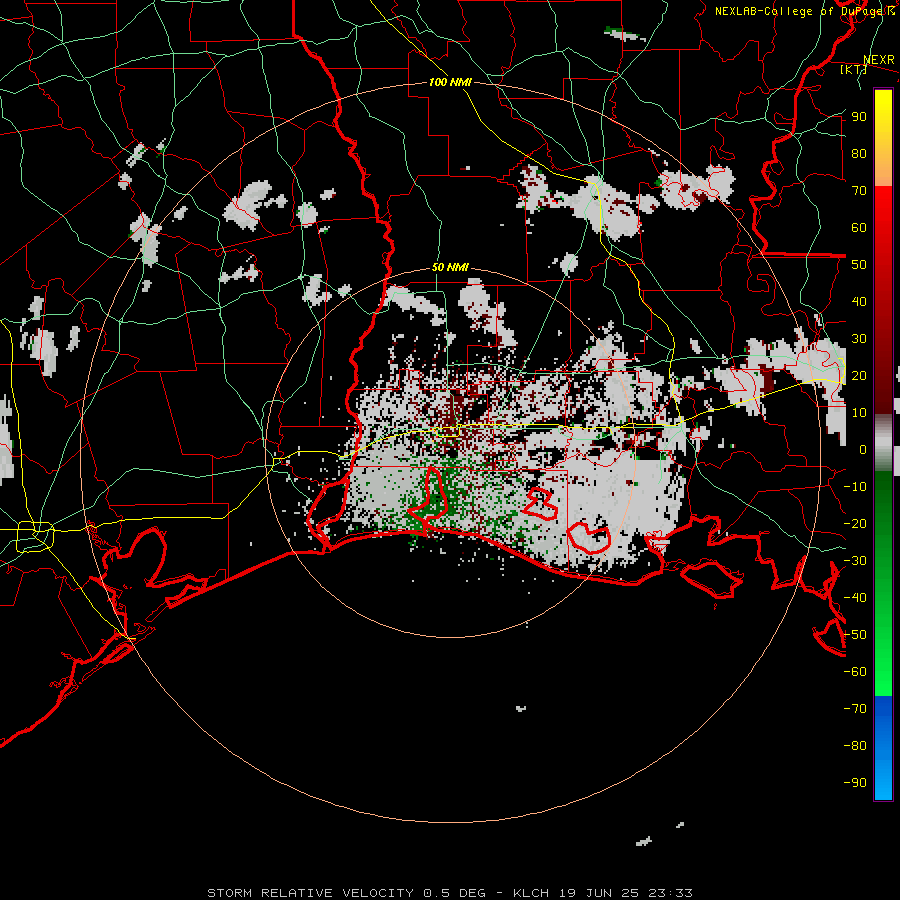The height and width of the screenshot is (900, 900).
Task: Click the "0.5 DEG" elevation text in caption
Action: 454,893
